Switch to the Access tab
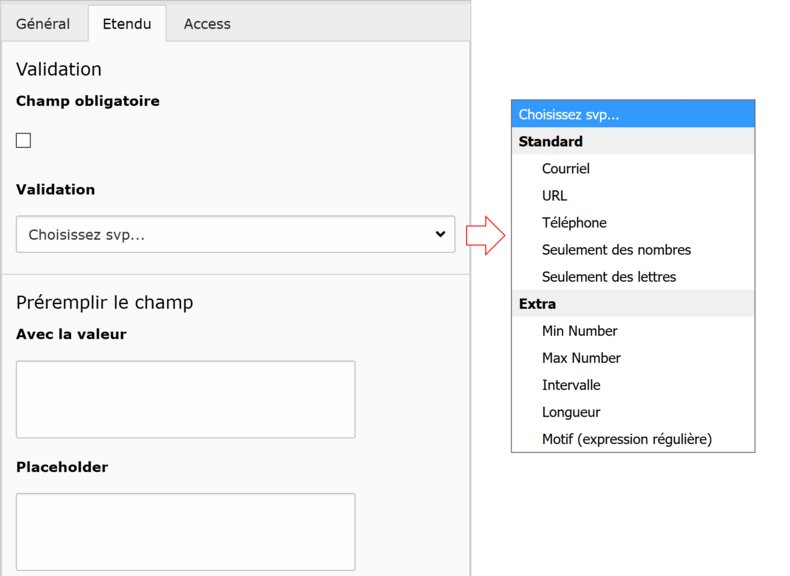Screen dimensions: 790x576 (207, 23)
